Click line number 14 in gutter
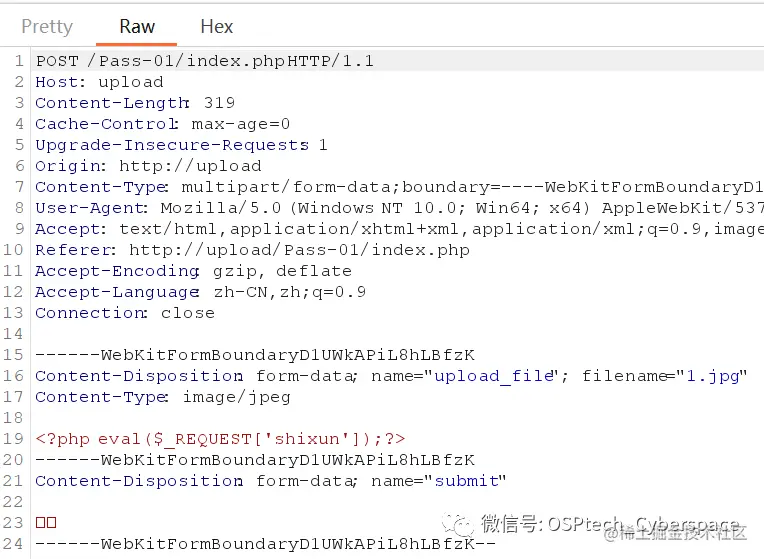Image resolution: width=764 pixels, height=559 pixels. 13,333
